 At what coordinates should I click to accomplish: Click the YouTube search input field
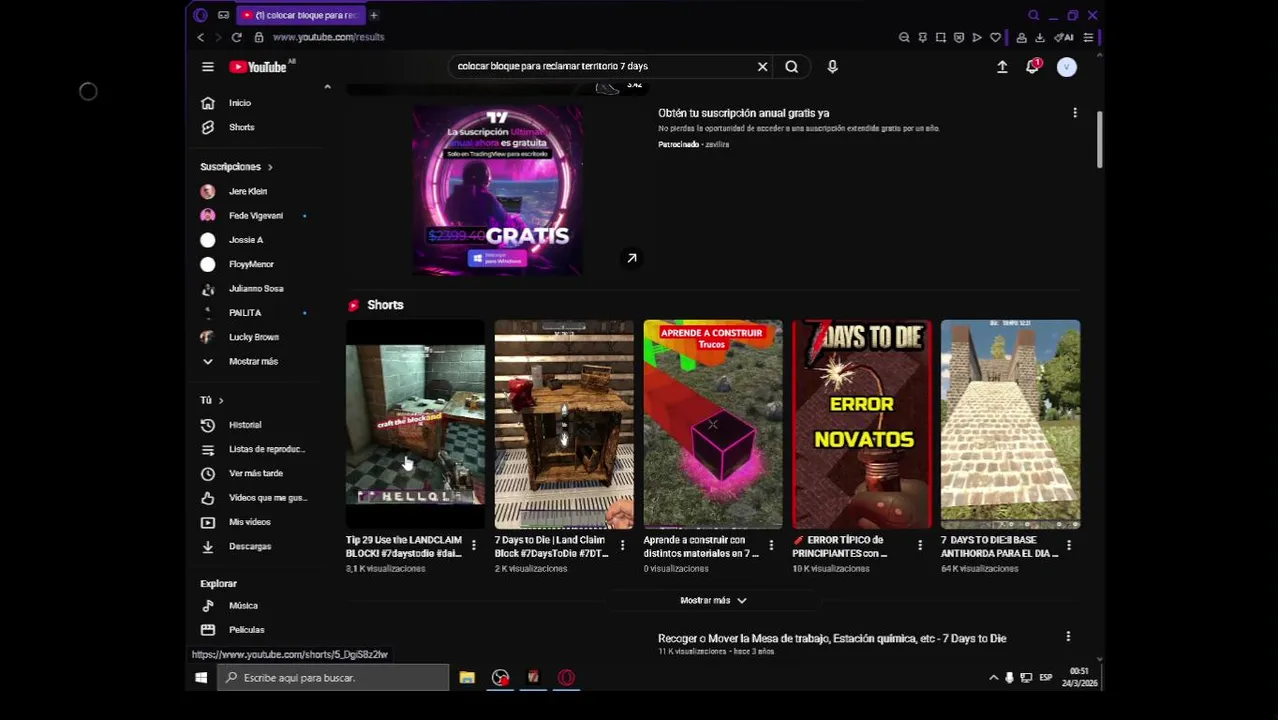(603, 67)
